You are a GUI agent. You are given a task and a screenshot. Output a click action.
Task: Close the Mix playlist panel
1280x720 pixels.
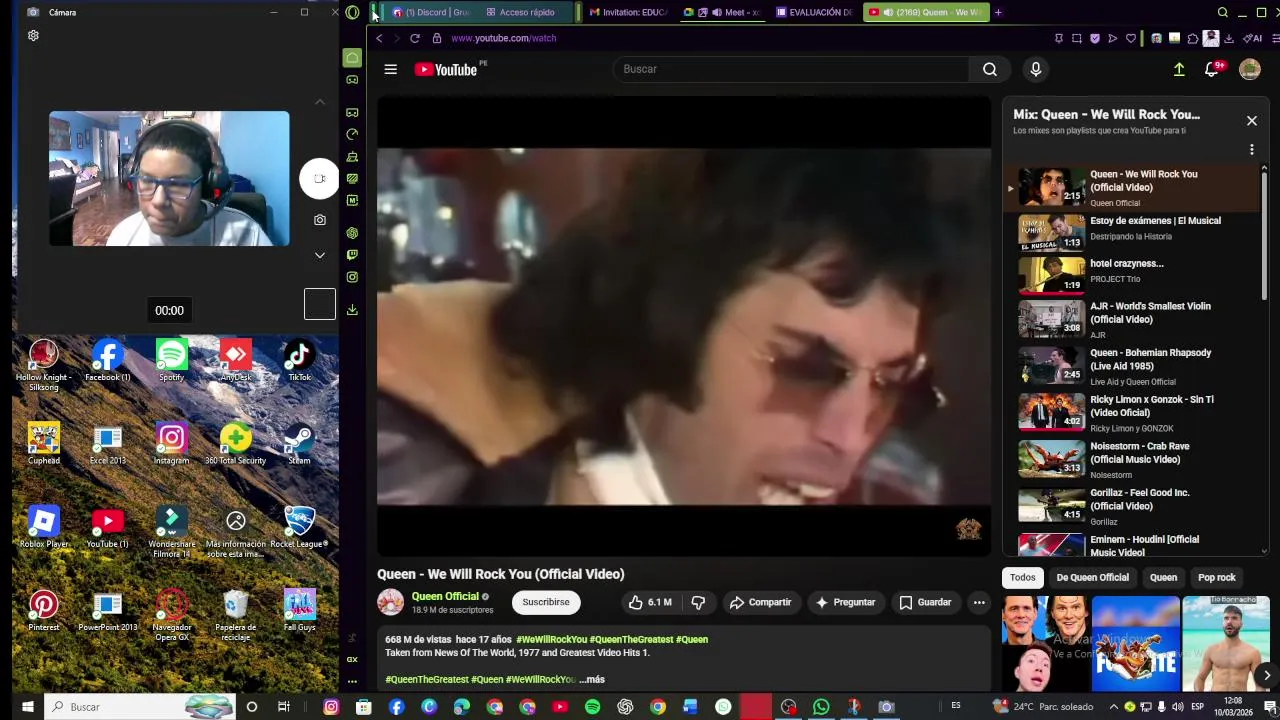(1251, 121)
